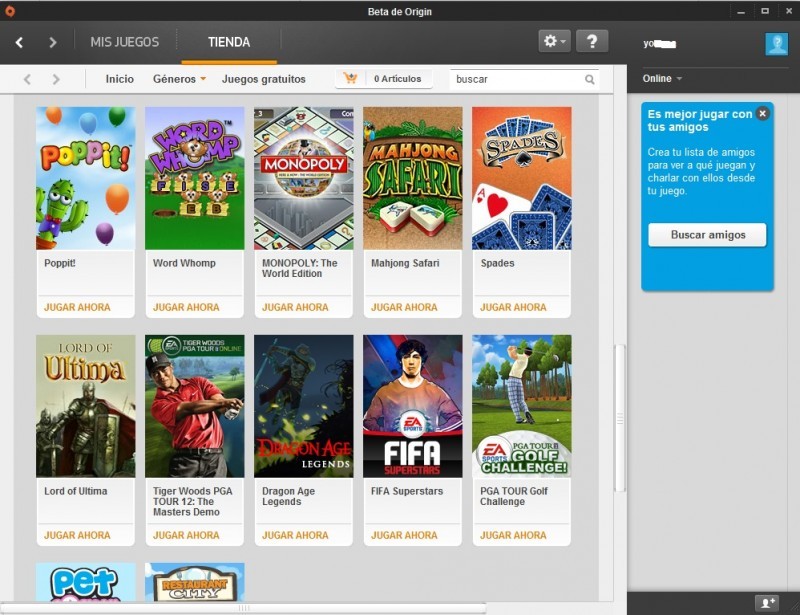Go back with the main back arrow

point(19,42)
